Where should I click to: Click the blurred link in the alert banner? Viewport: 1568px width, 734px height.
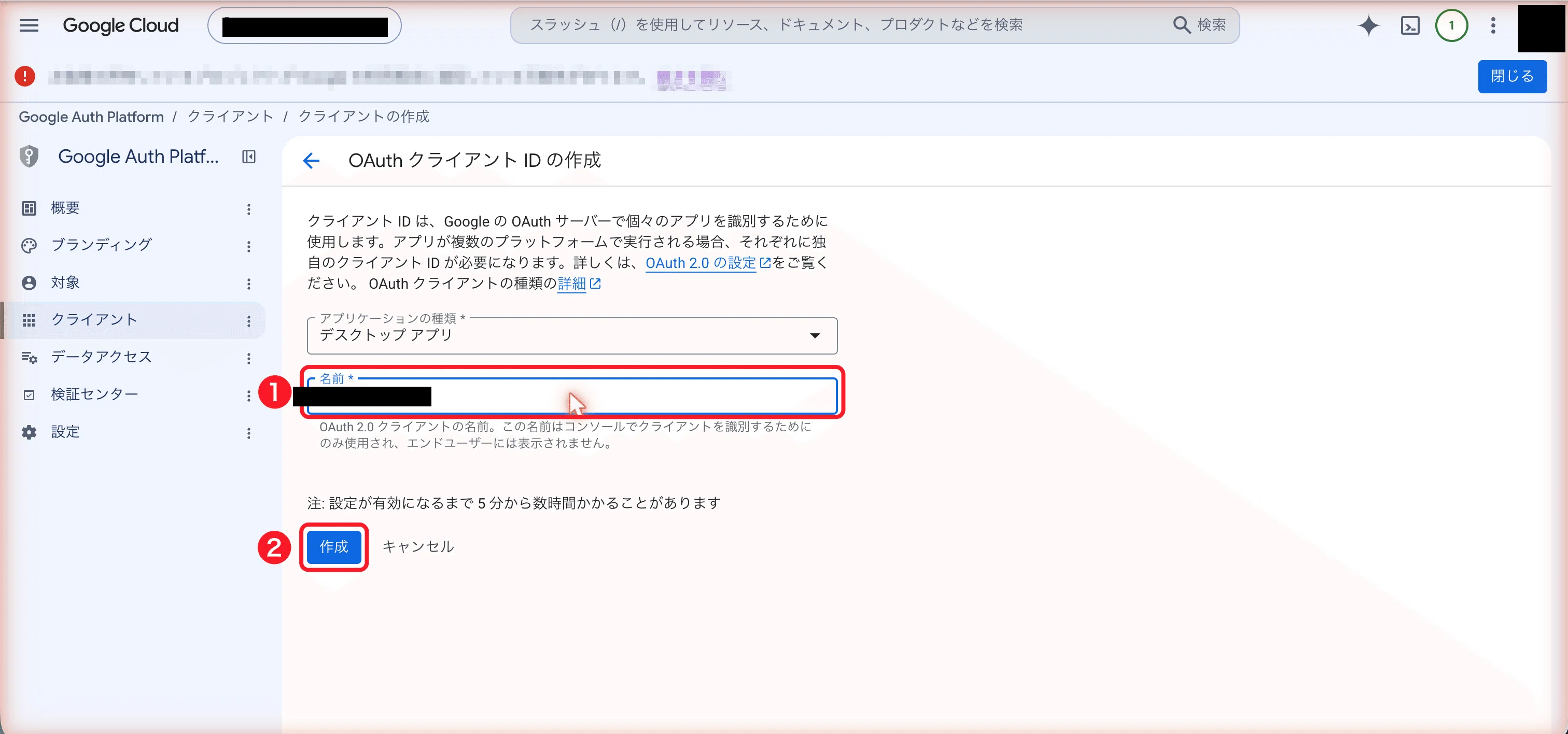tap(691, 78)
